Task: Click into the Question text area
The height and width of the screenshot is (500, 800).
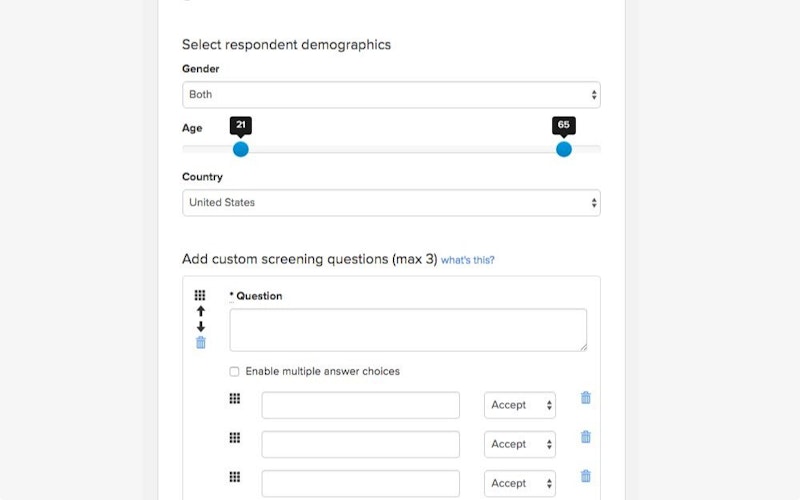Action: (408, 330)
